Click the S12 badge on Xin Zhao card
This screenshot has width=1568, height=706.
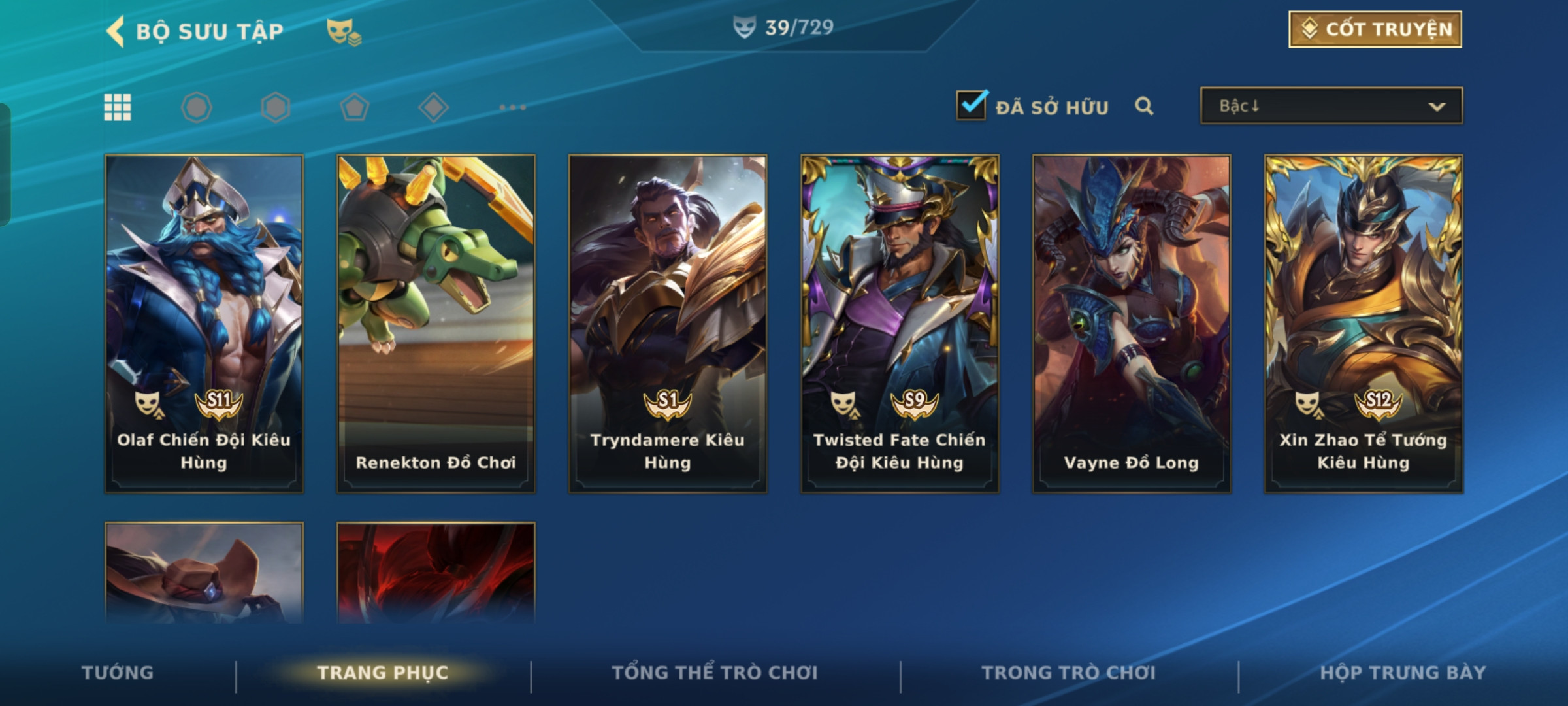(x=1379, y=401)
